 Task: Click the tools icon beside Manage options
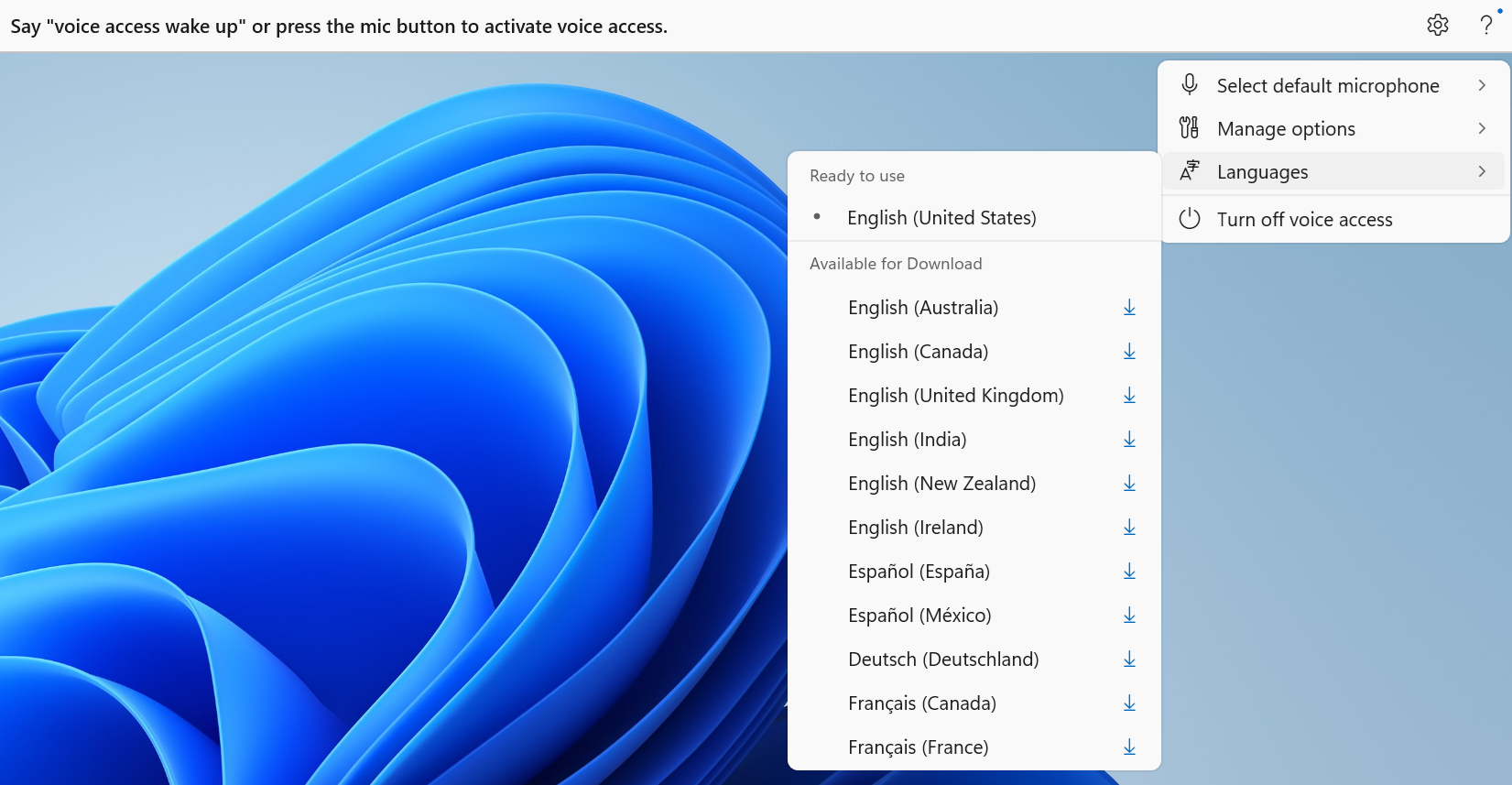coord(1189,128)
